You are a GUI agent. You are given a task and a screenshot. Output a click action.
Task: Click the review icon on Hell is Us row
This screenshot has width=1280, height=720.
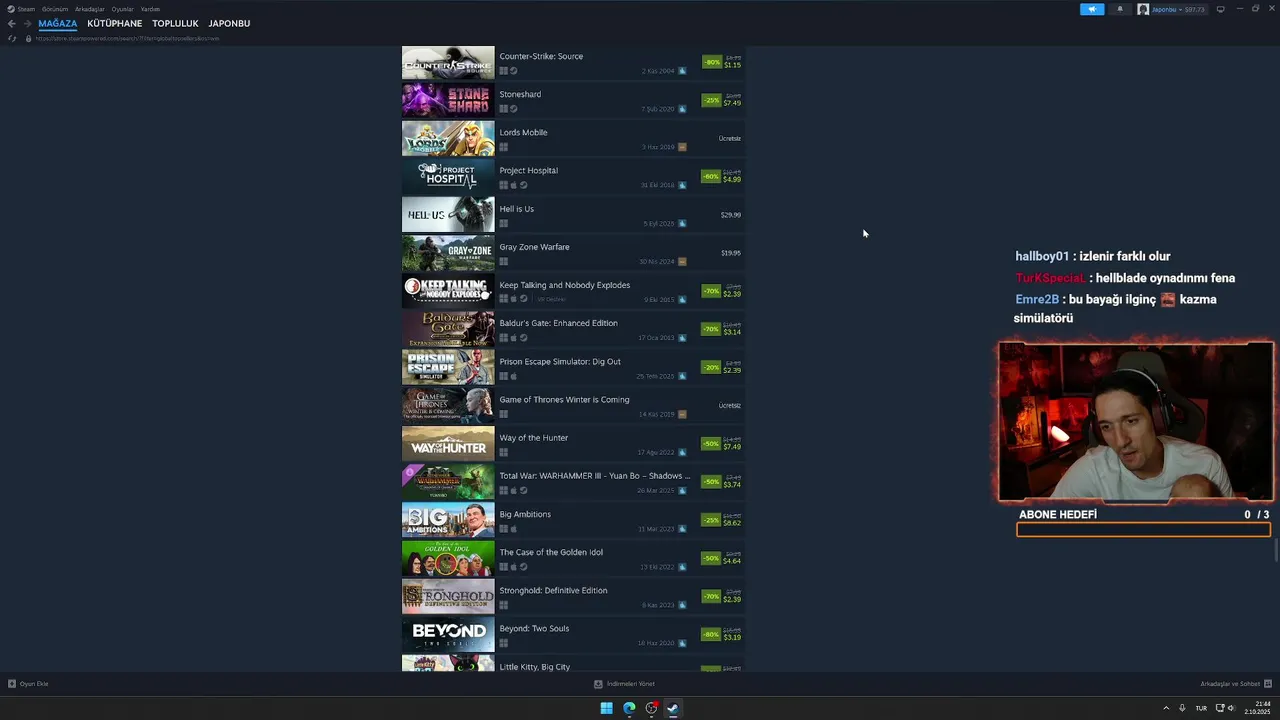click(x=682, y=224)
